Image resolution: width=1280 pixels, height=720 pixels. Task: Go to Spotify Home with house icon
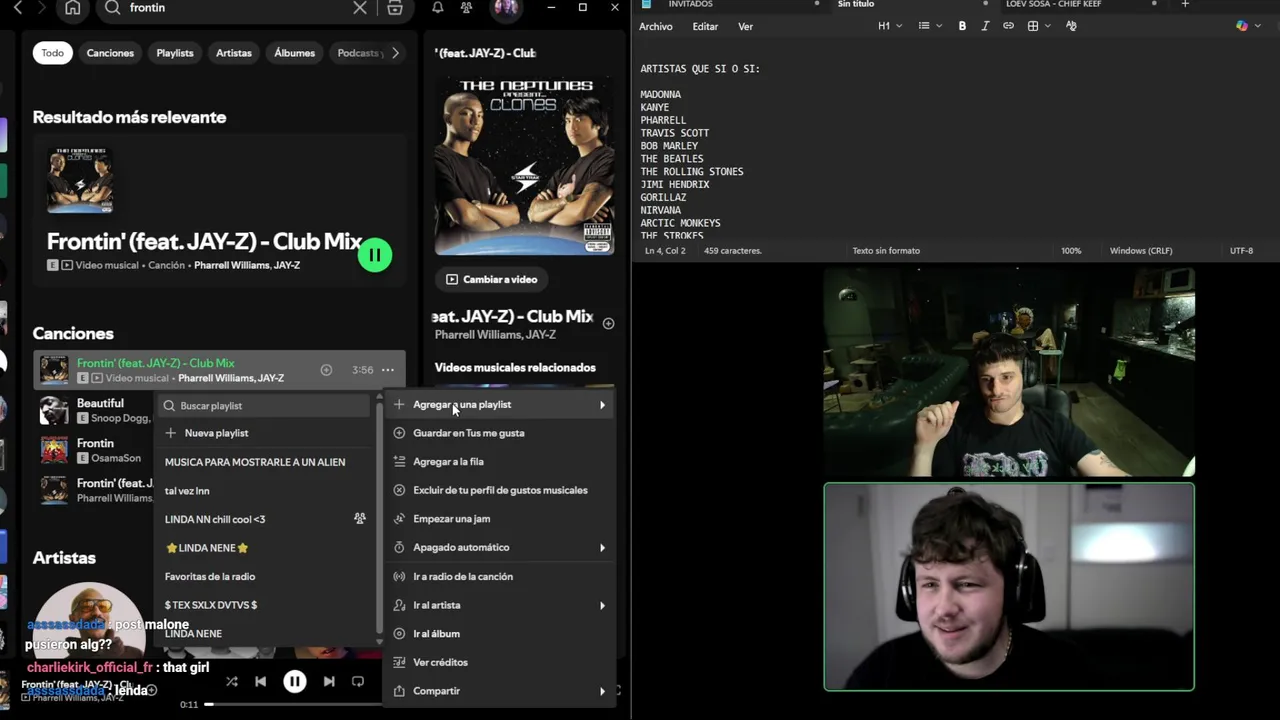(x=73, y=8)
